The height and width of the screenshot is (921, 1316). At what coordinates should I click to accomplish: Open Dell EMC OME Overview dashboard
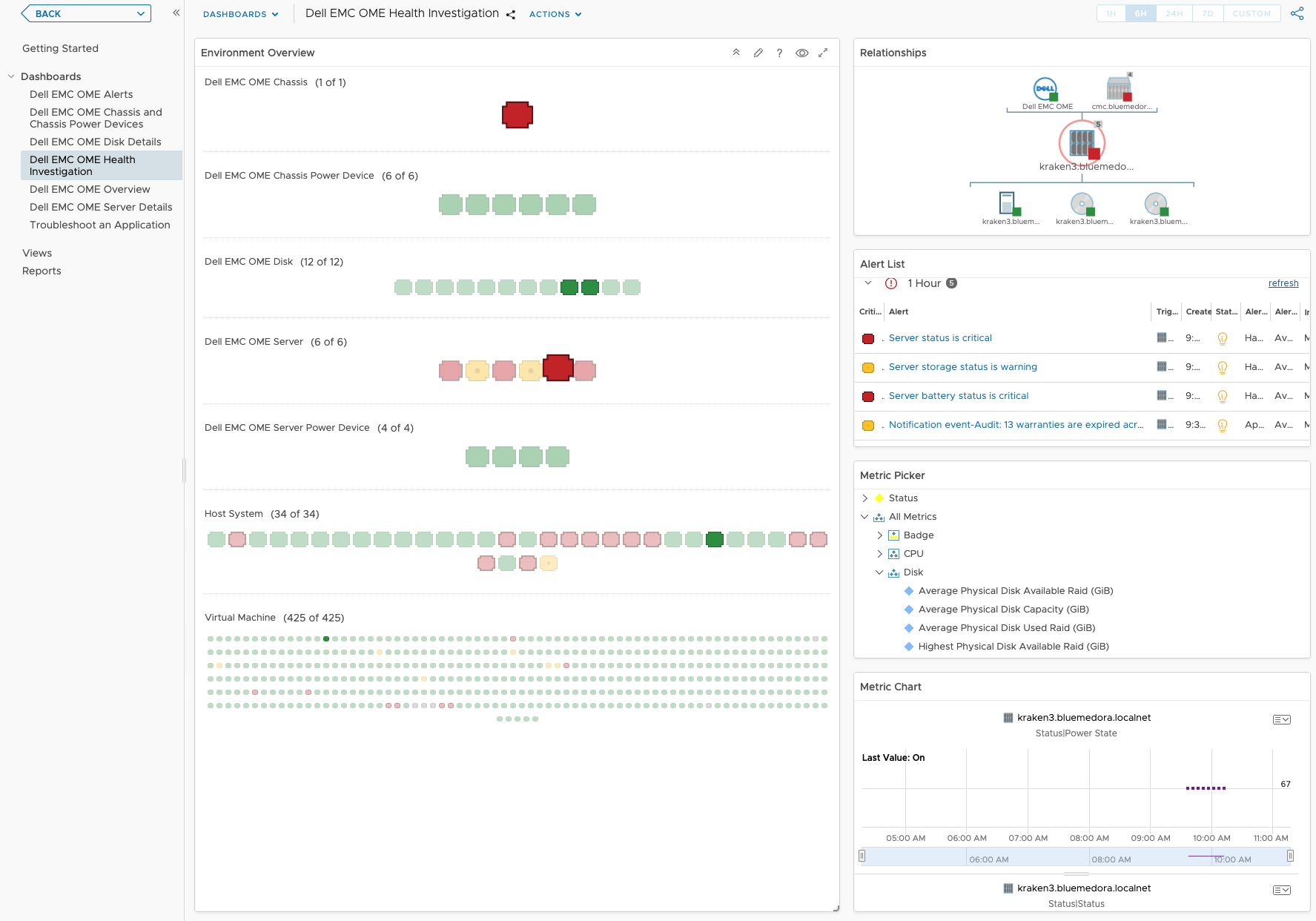[90, 189]
